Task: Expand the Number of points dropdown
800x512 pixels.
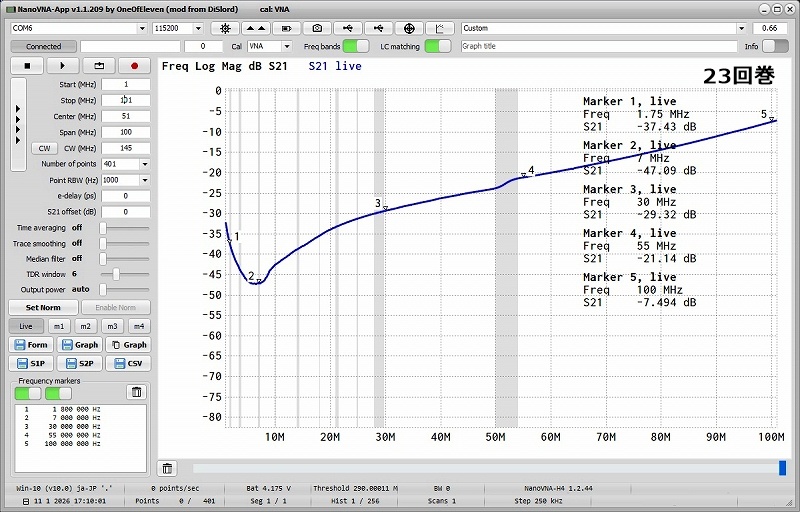Action: tap(145, 164)
